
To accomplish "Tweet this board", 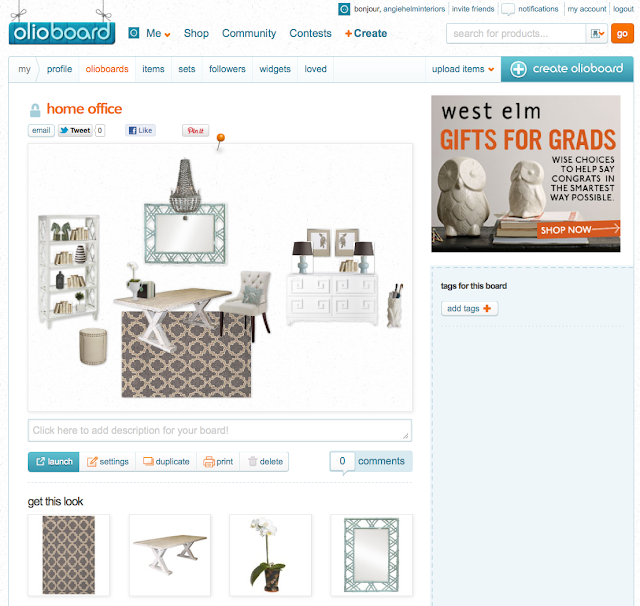I will [x=75, y=131].
